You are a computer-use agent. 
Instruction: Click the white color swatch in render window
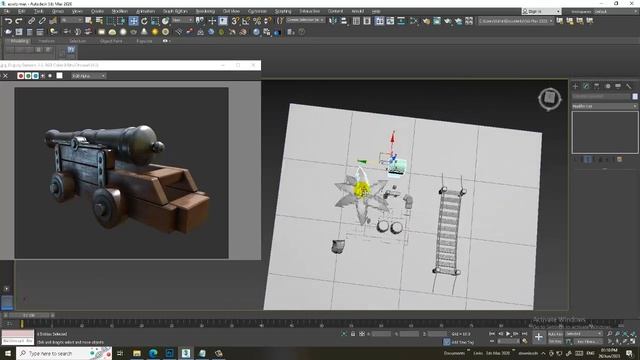click(x=59, y=76)
